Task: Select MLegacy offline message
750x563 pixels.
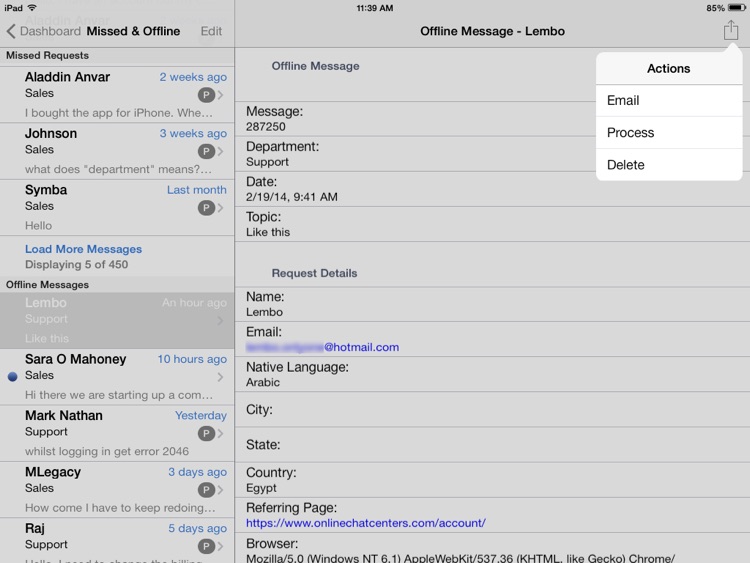Action: (117, 490)
